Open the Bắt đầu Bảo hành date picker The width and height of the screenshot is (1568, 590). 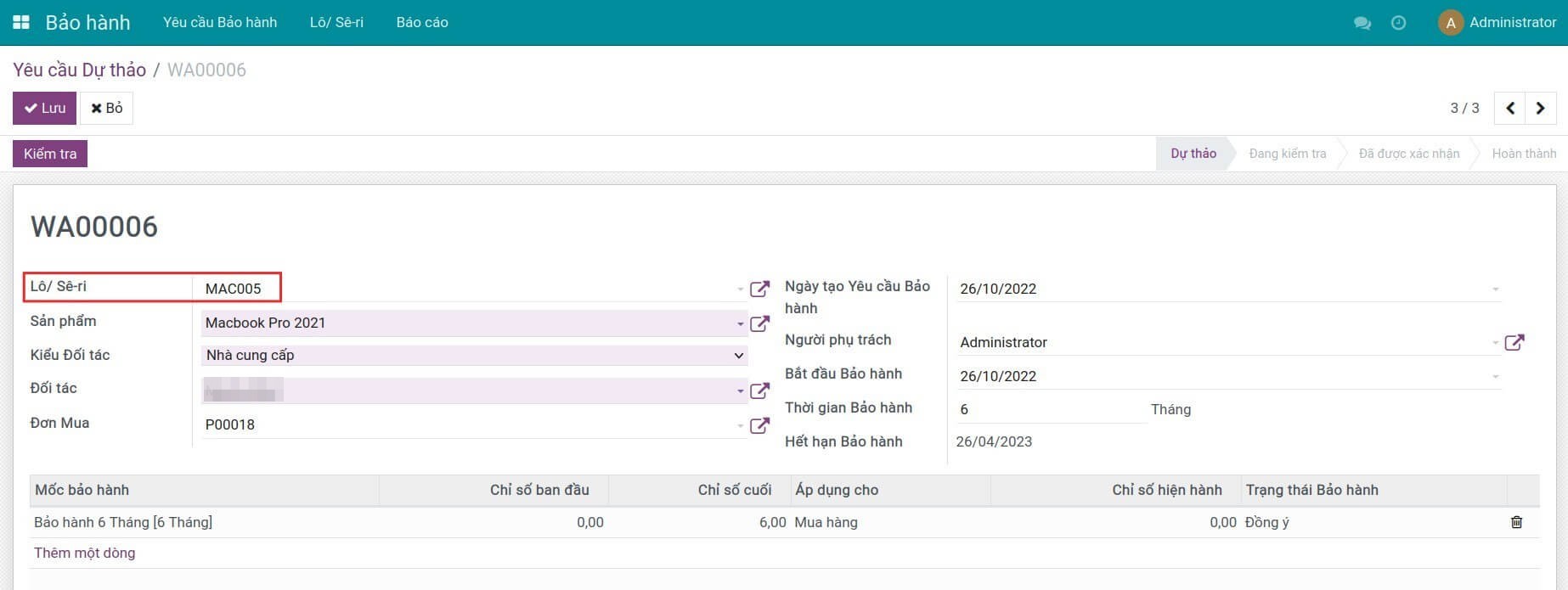pyautogui.click(x=1223, y=376)
